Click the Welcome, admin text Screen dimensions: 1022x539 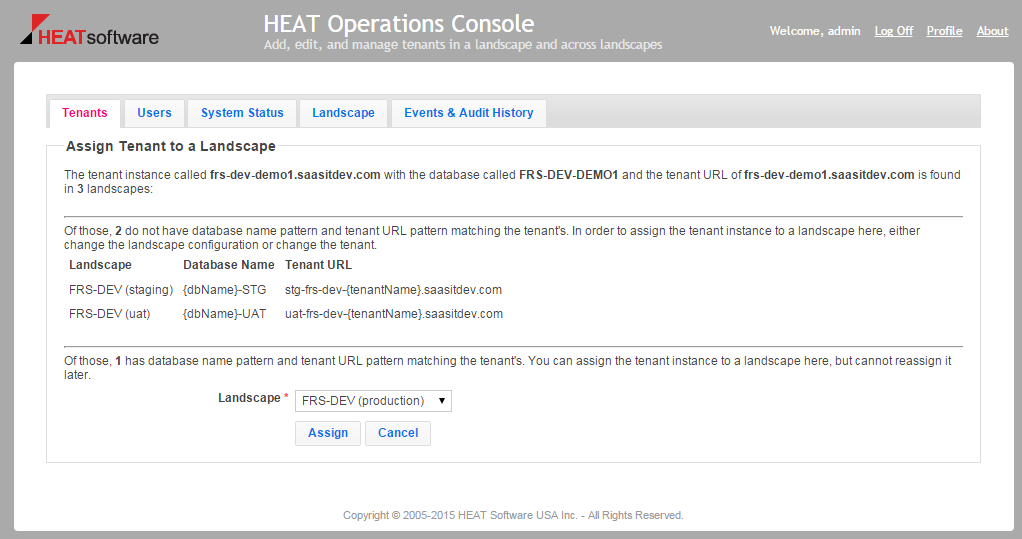[814, 31]
